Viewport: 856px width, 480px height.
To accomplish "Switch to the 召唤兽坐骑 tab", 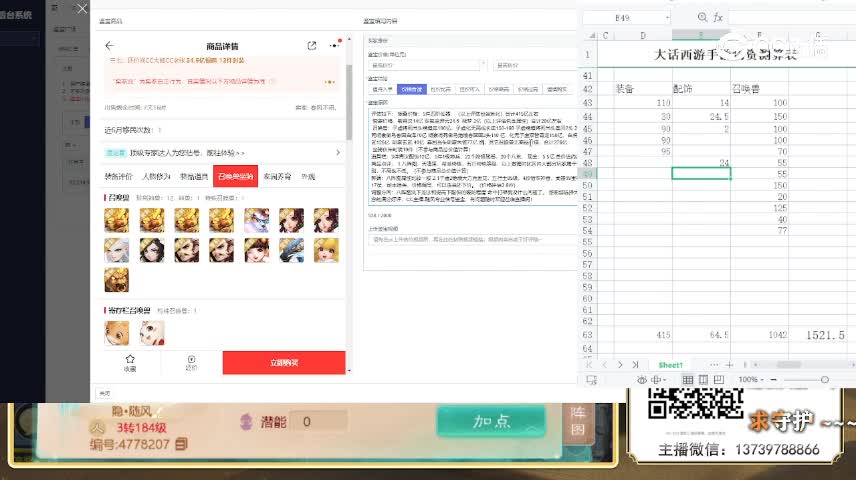I will click(x=235, y=176).
